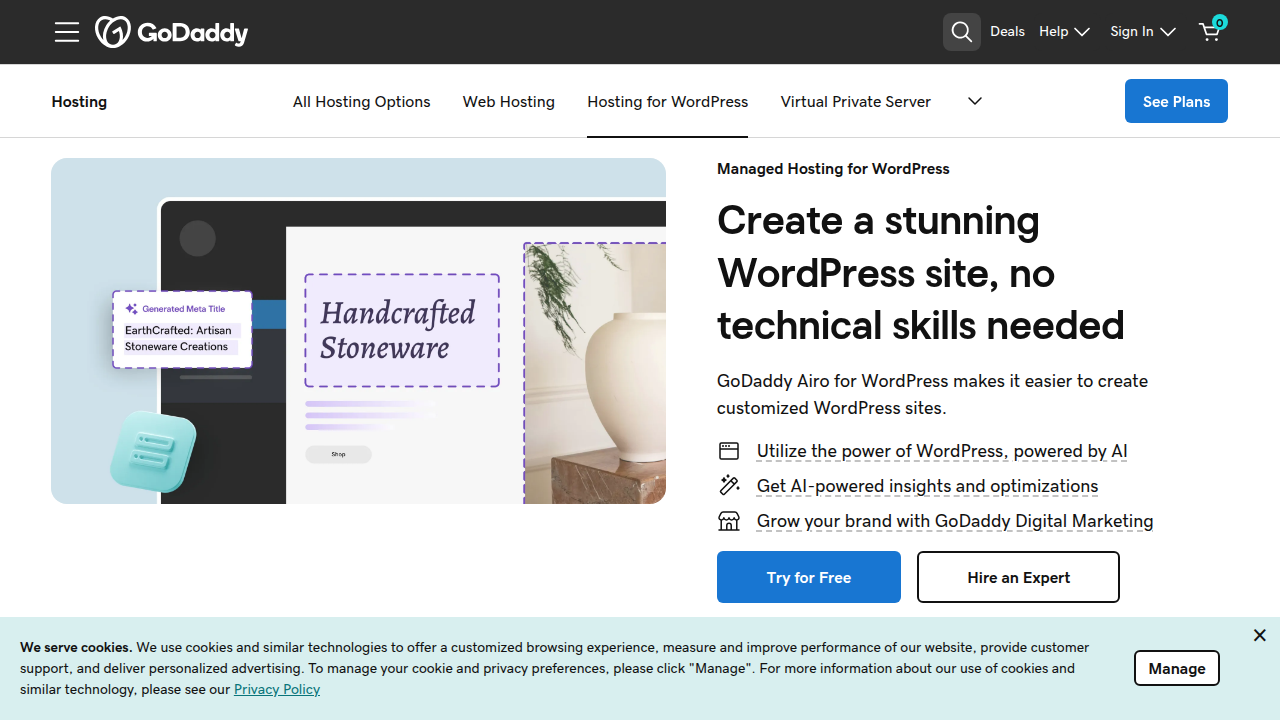Click the Generated Meta Title card
The height and width of the screenshot is (720, 1280).
(182, 329)
